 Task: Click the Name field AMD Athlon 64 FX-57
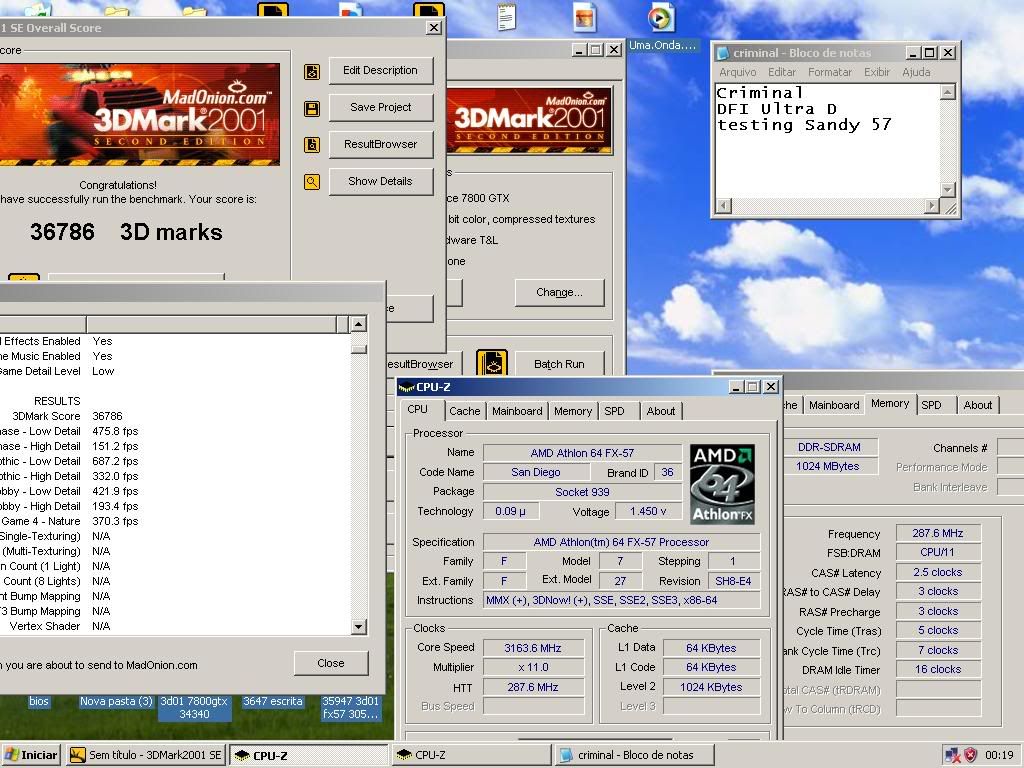[x=582, y=453]
